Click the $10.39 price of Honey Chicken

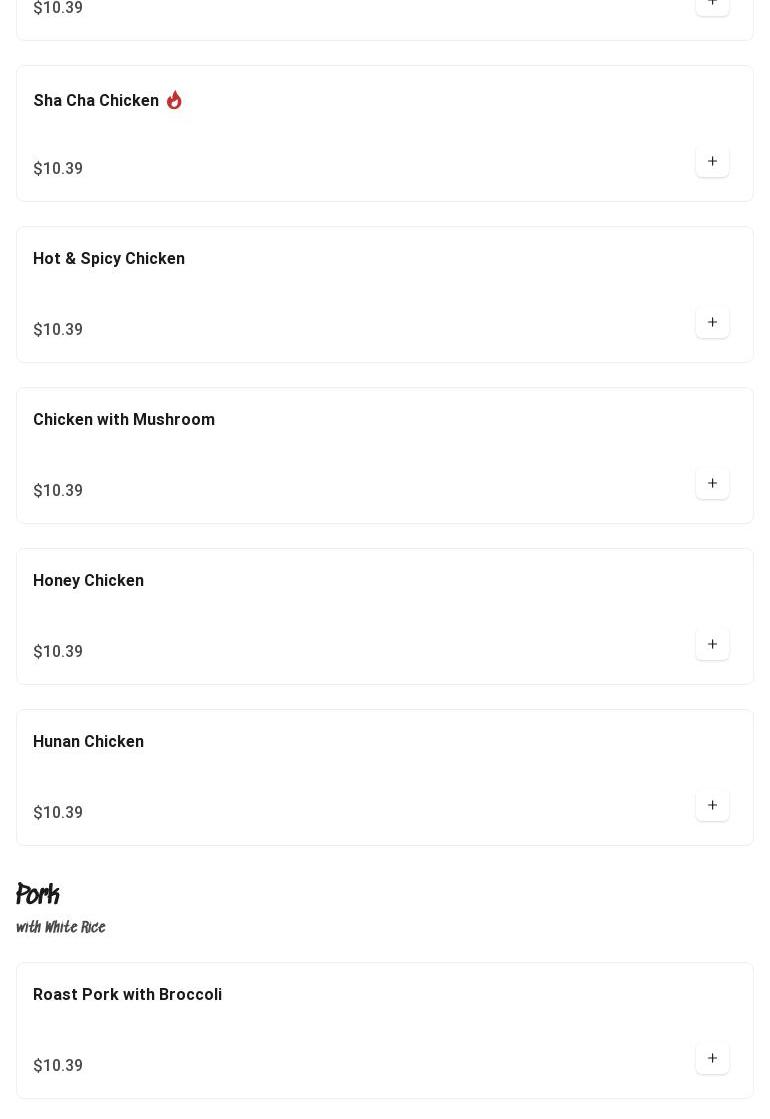pos(58,652)
